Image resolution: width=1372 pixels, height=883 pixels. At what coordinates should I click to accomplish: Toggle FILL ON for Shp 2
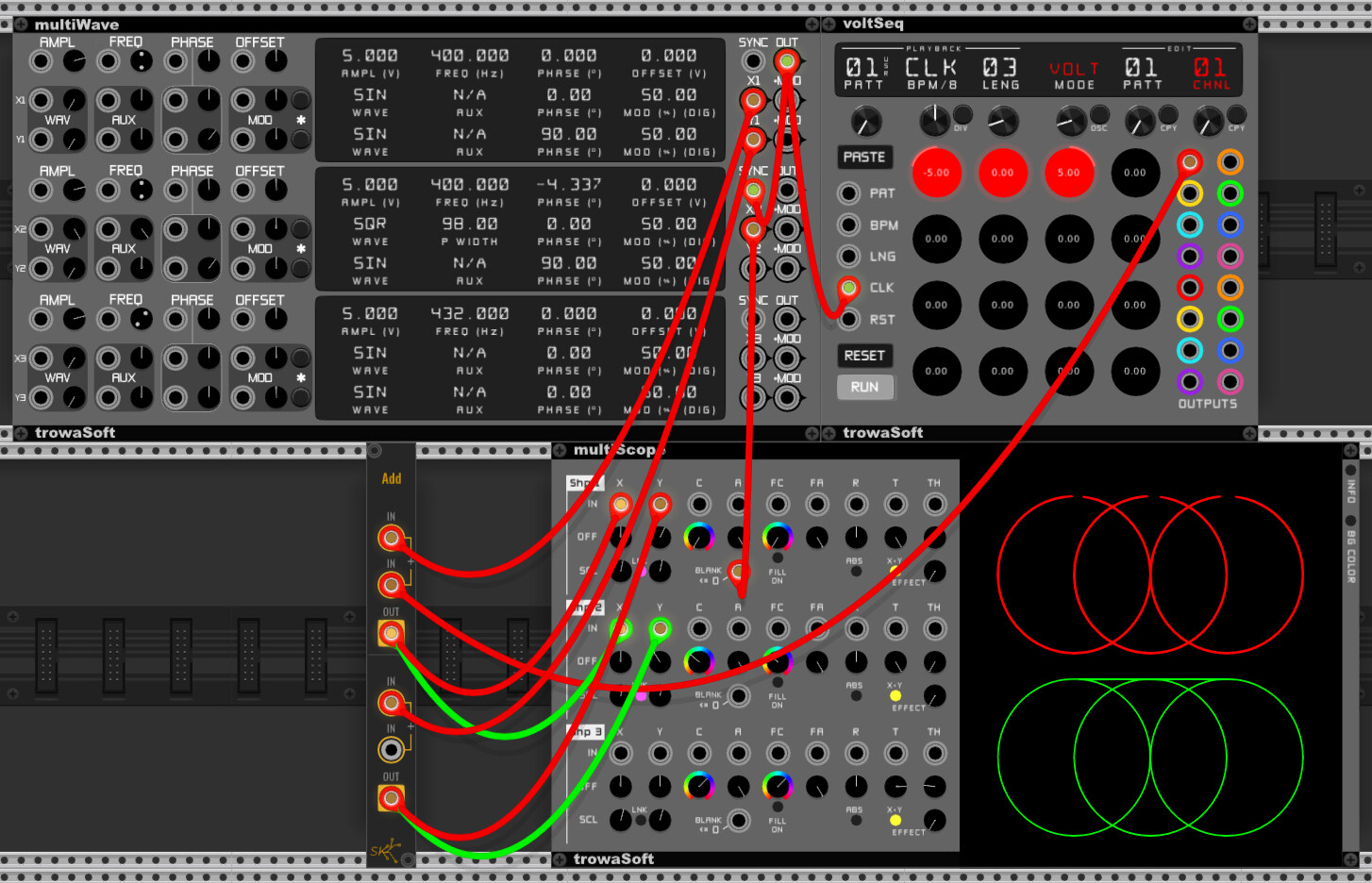pyautogui.click(x=778, y=682)
